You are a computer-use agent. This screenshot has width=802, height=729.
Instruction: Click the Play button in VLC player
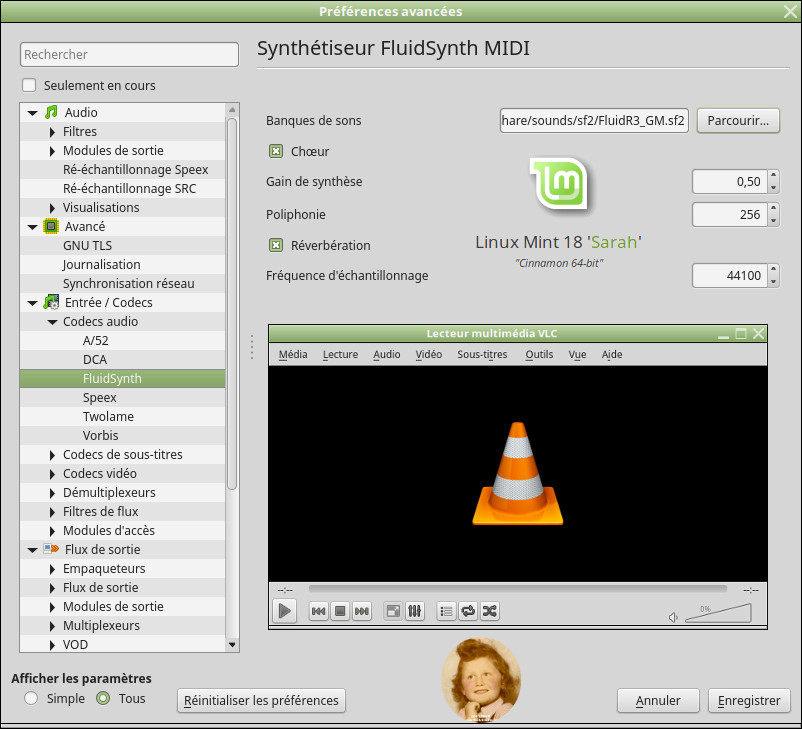[284, 611]
